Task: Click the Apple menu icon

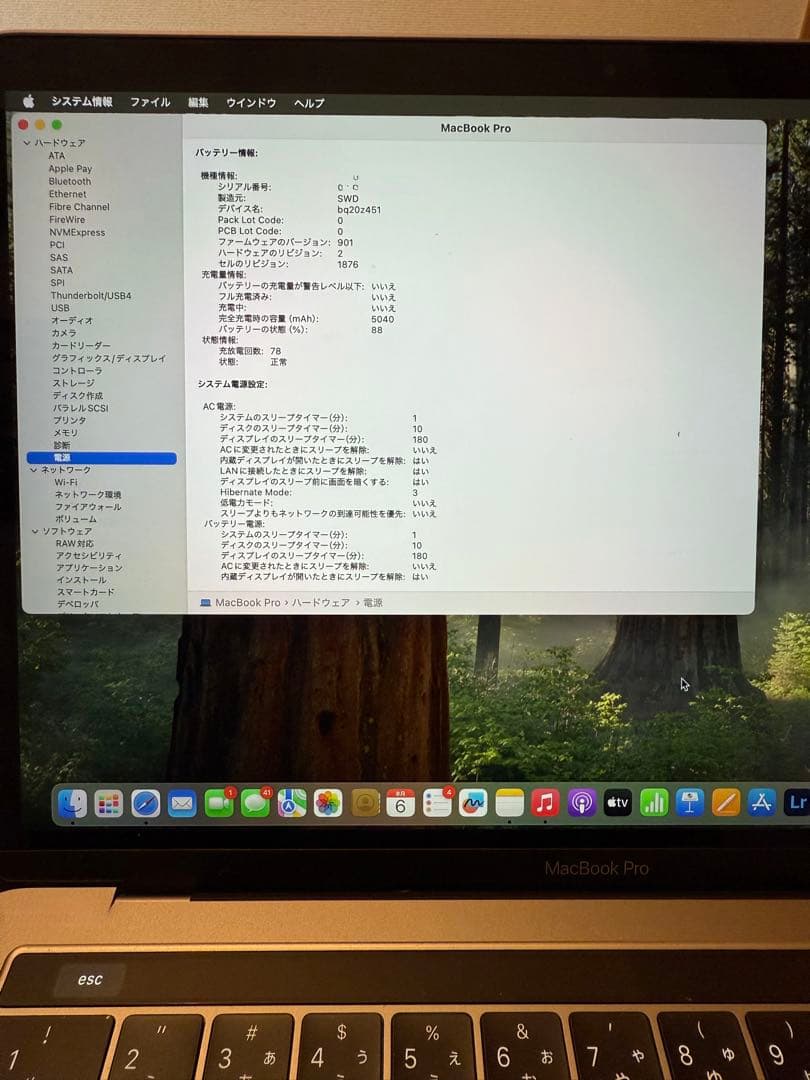Action: [30, 101]
